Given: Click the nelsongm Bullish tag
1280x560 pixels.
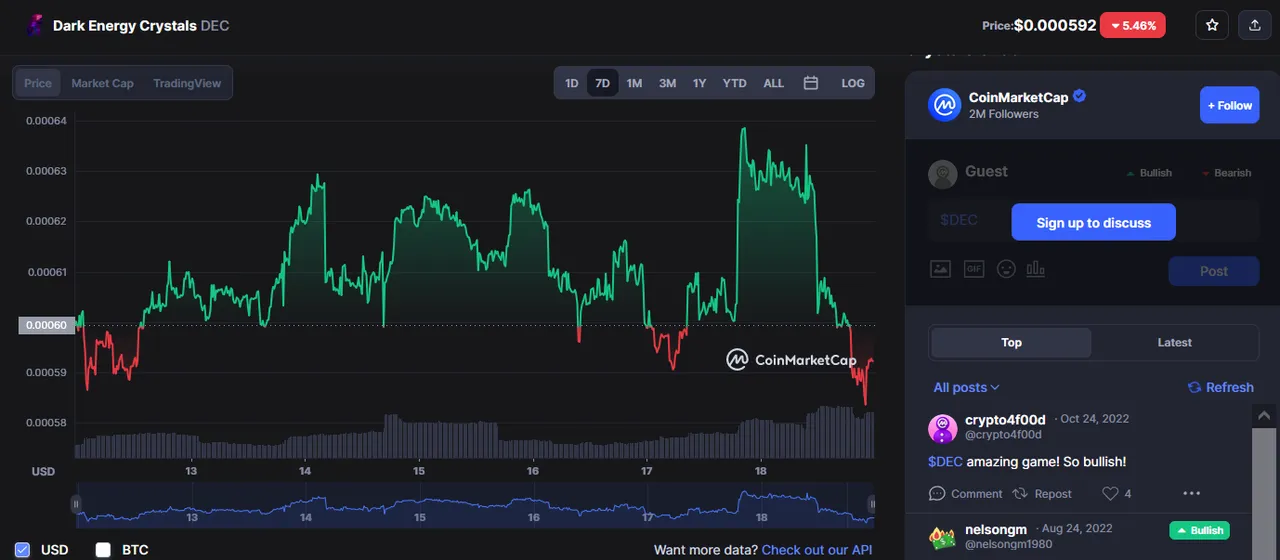Looking at the screenshot, I should (x=1199, y=530).
